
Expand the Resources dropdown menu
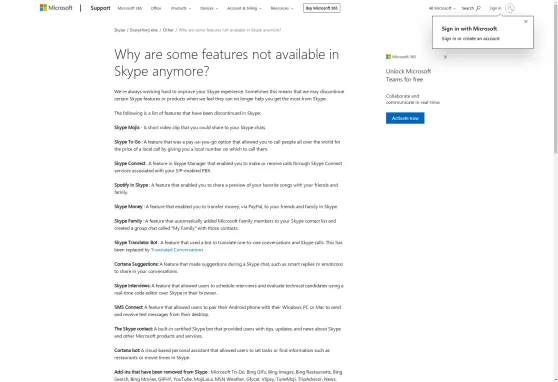coord(282,8)
